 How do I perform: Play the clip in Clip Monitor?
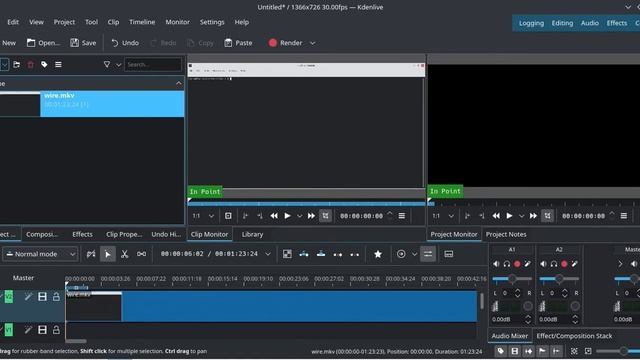287,216
